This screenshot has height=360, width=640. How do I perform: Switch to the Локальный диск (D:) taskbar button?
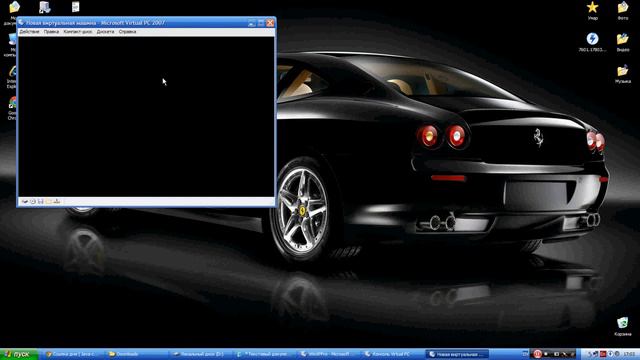click(x=200, y=354)
